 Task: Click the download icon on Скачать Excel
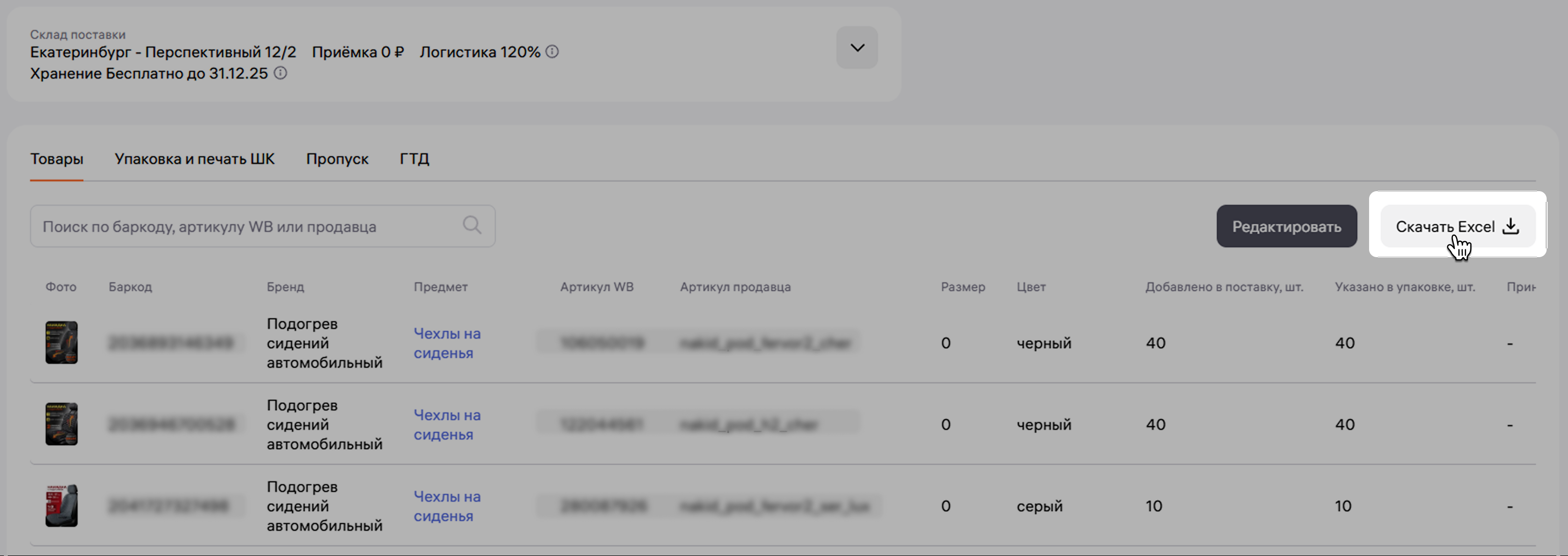[1511, 226]
